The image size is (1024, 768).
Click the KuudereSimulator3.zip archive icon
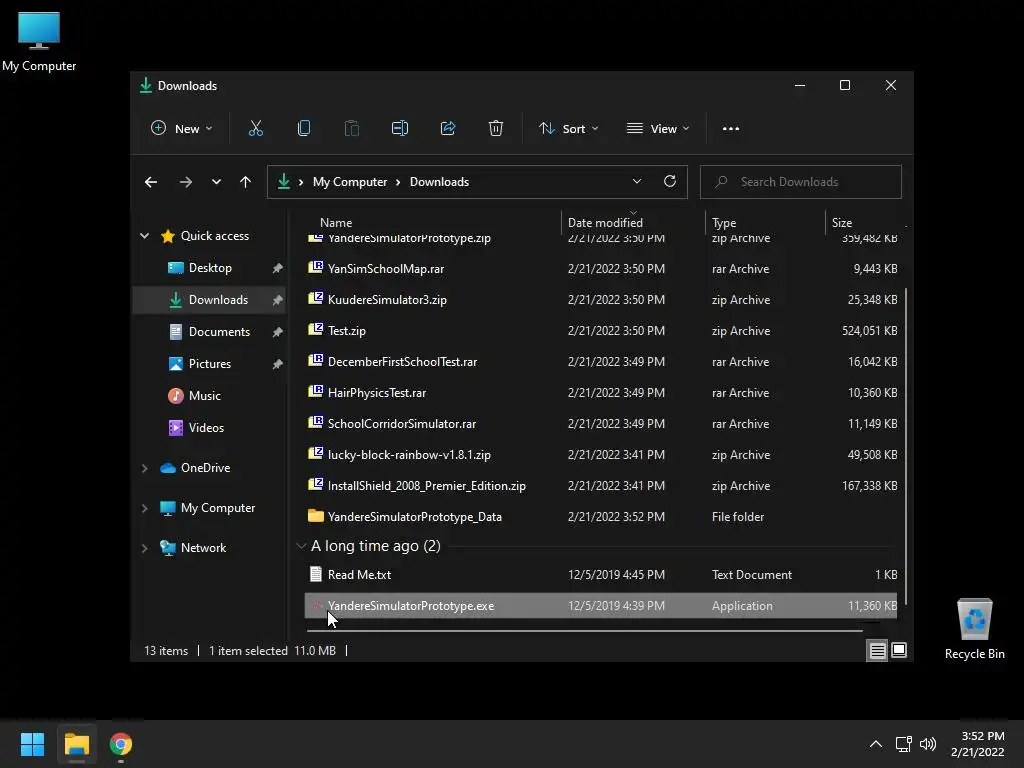pos(315,298)
